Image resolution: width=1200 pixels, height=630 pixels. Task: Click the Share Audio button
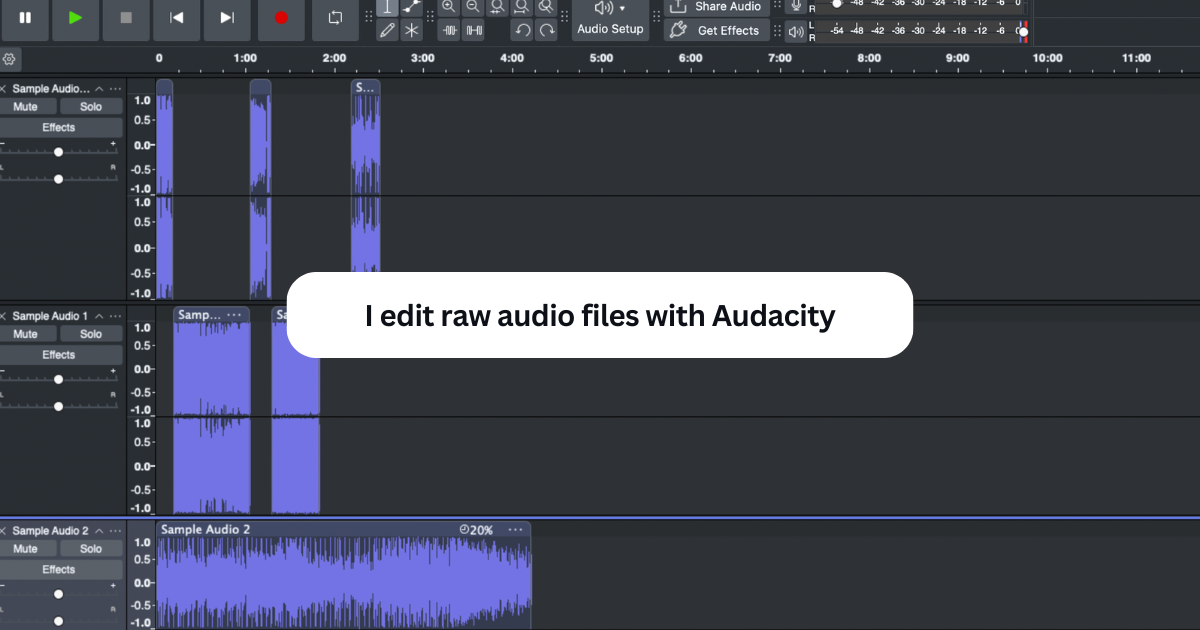pyautogui.click(x=718, y=7)
